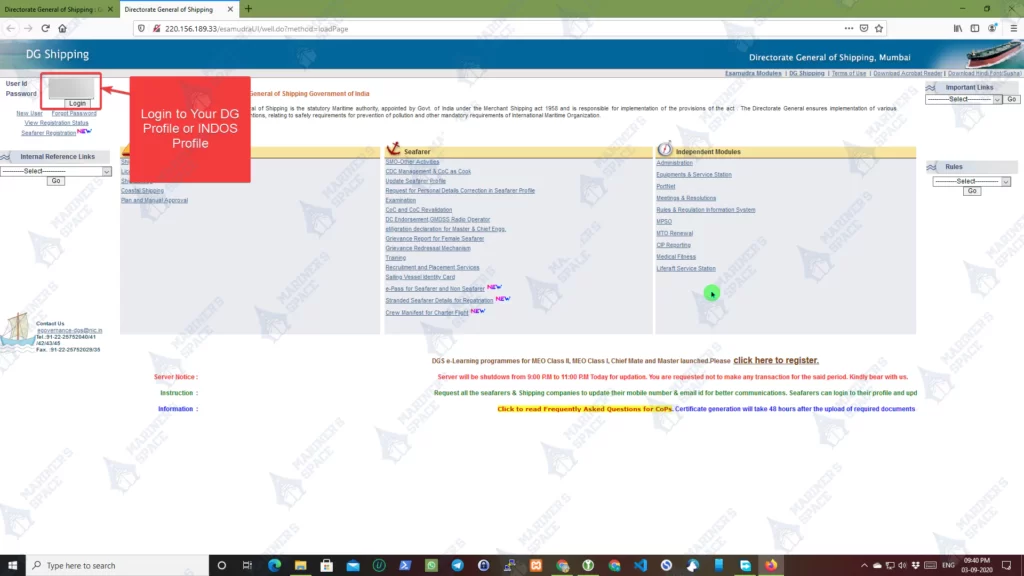Viewport: 1024px width, 576px height.
Task: Open CoC and CoC Revalidation link
Action: tap(419, 210)
